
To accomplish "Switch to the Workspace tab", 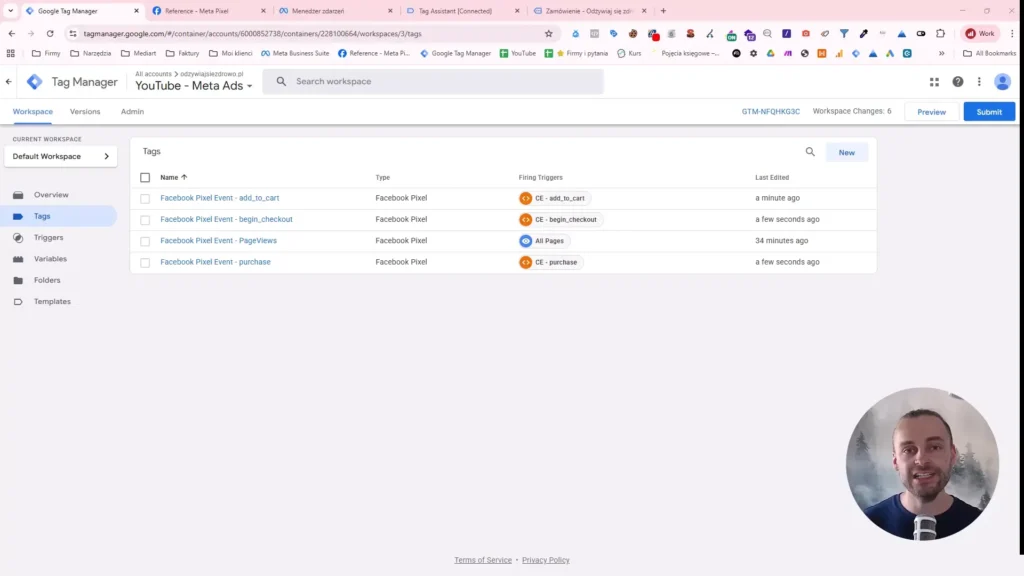I will pyautogui.click(x=33, y=112).
